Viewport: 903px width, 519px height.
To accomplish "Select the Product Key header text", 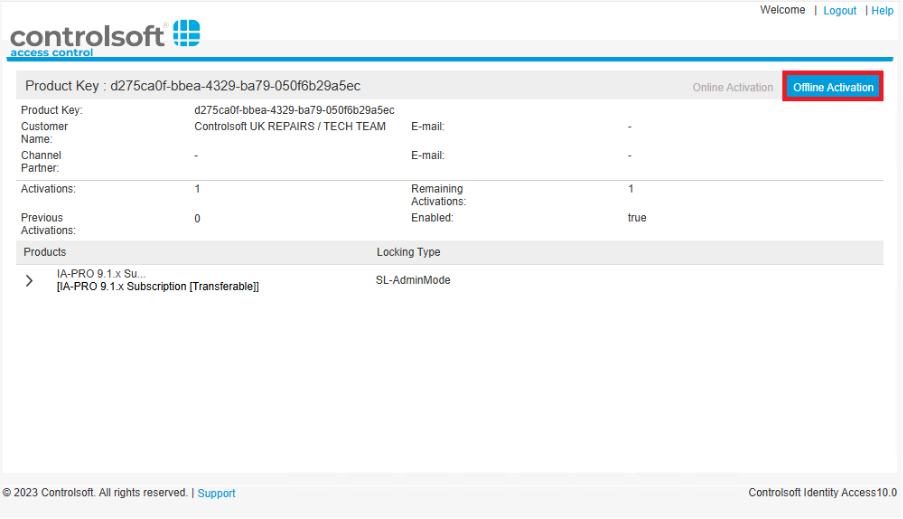I will pyautogui.click(x=193, y=86).
